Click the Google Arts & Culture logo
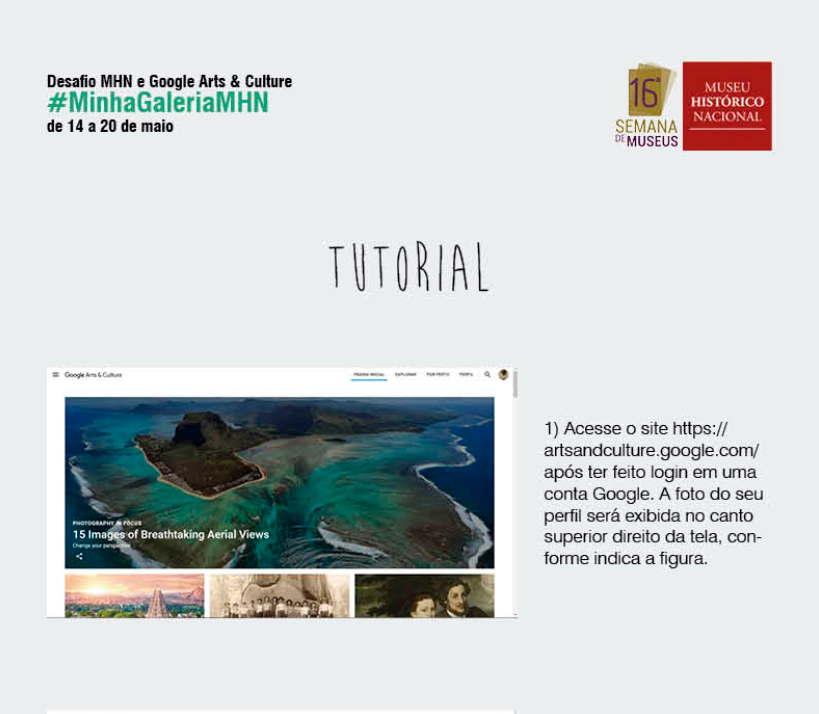Screen dimensions: 819x714 click(x=94, y=375)
